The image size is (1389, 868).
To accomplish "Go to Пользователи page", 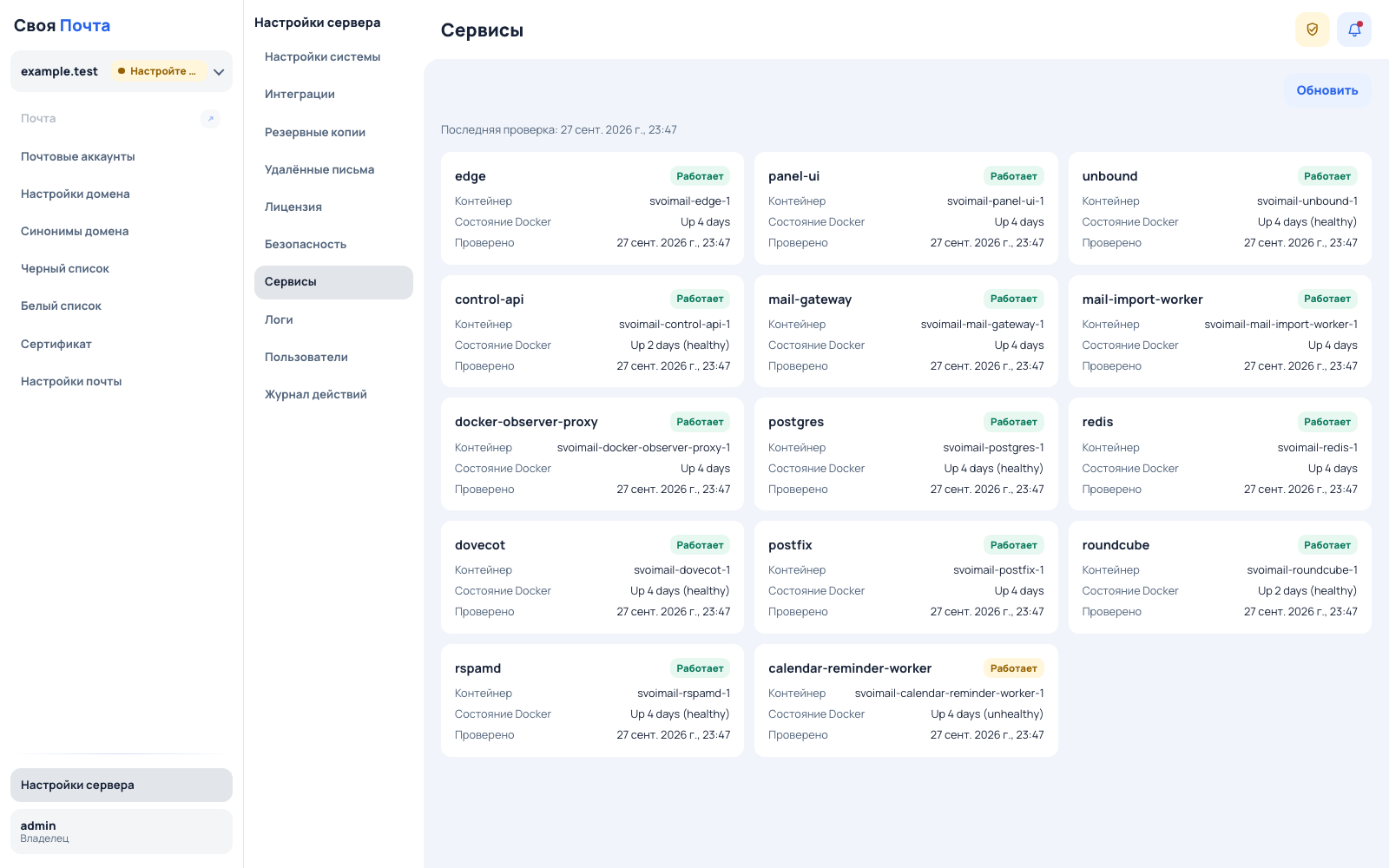I will [333, 358].
